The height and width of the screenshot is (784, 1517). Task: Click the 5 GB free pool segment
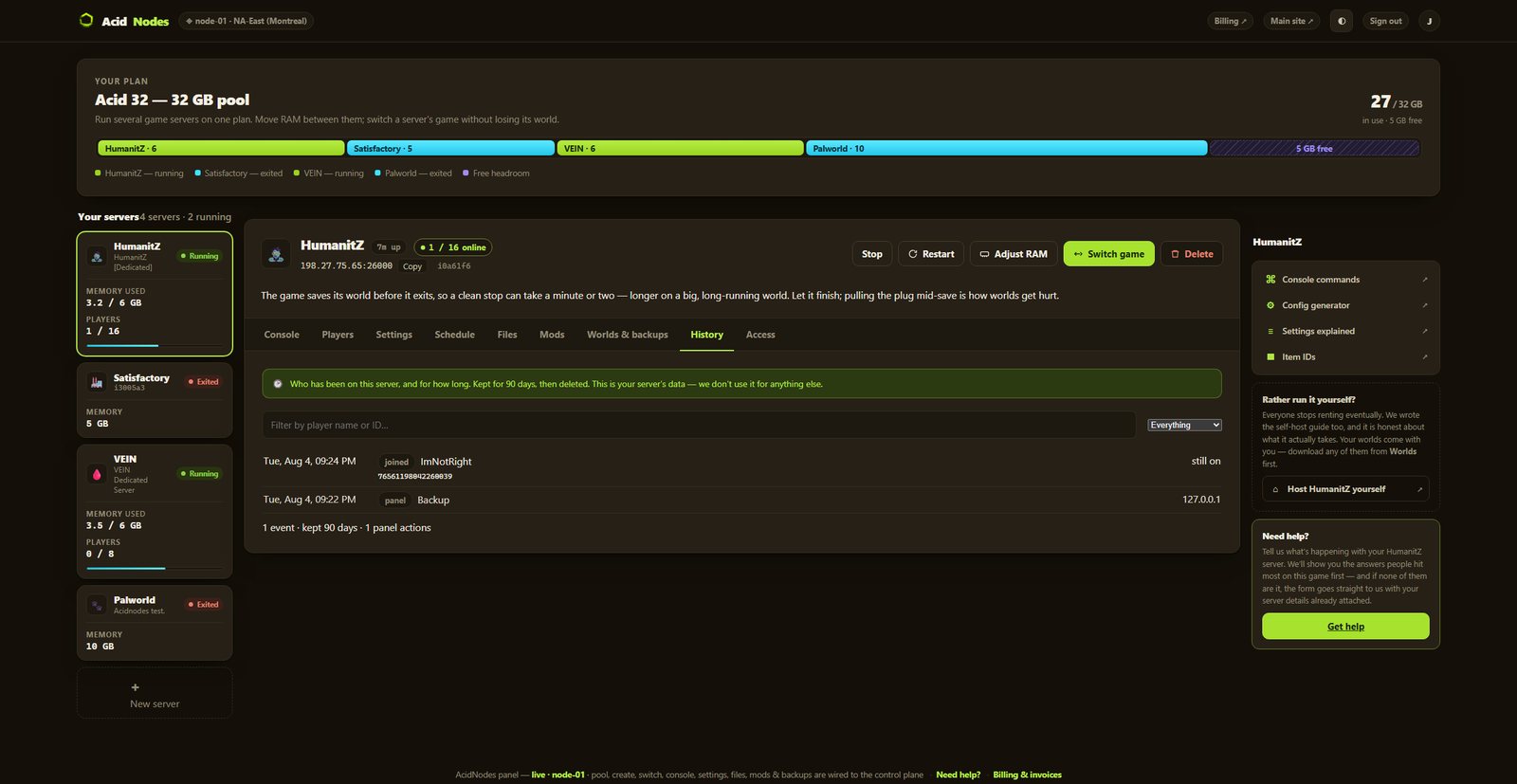tap(1314, 148)
